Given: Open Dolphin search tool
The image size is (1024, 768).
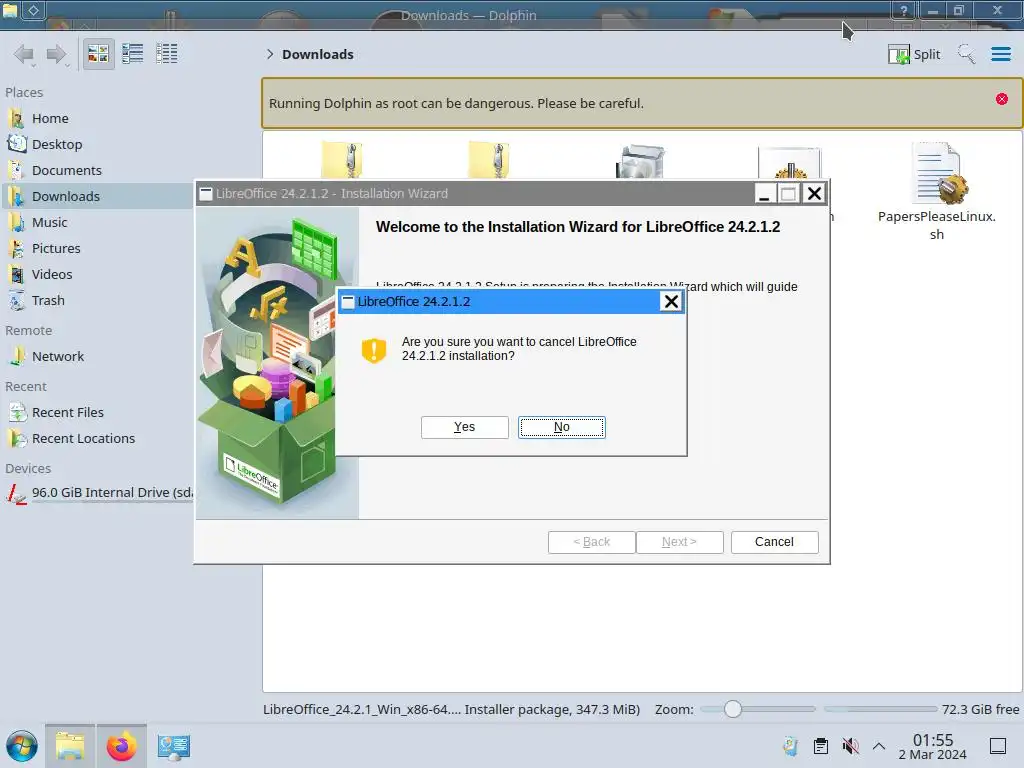Looking at the screenshot, I should (x=966, y=54).
